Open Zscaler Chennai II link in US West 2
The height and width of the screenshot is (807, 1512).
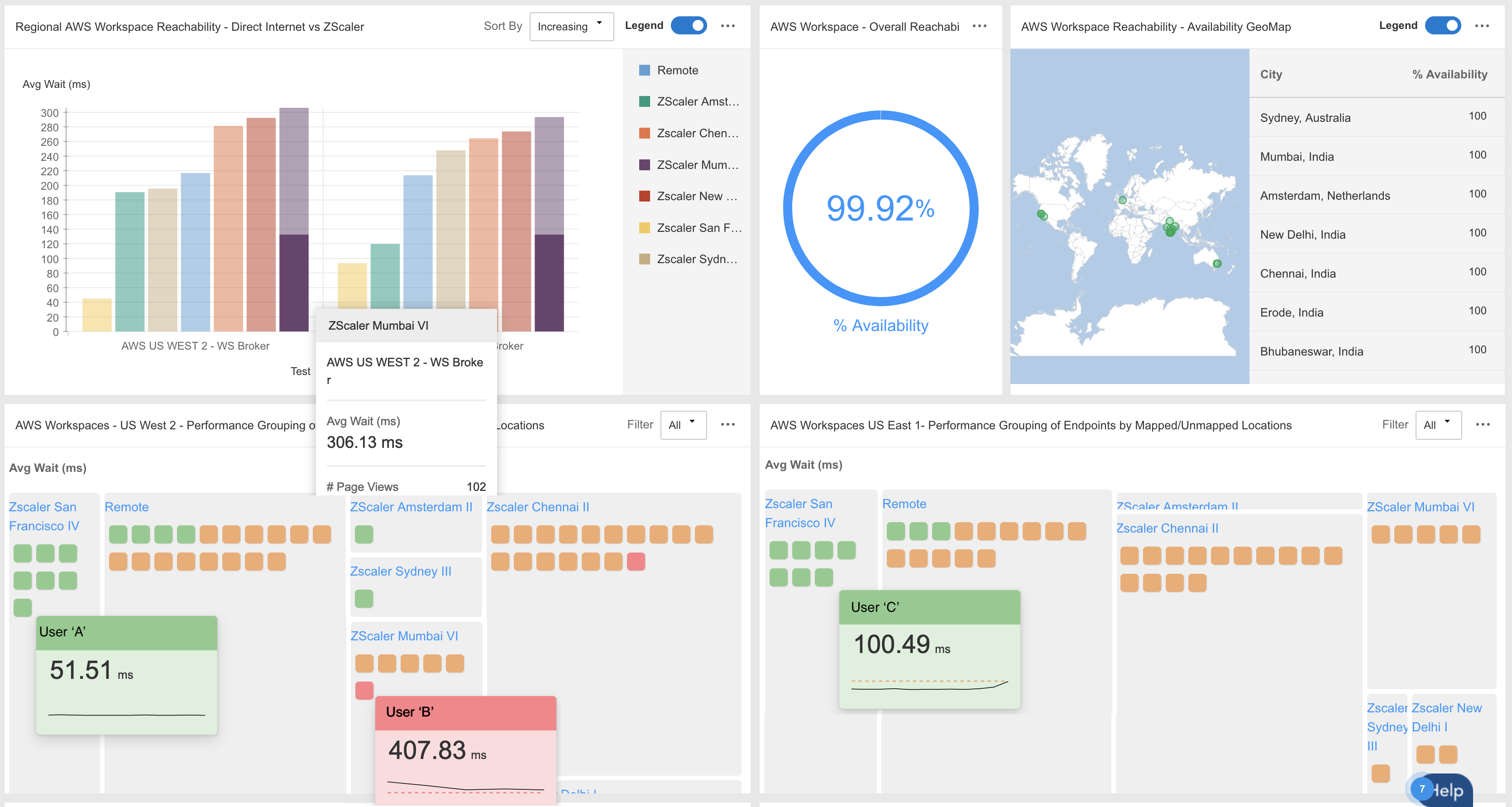click(538, 507)
